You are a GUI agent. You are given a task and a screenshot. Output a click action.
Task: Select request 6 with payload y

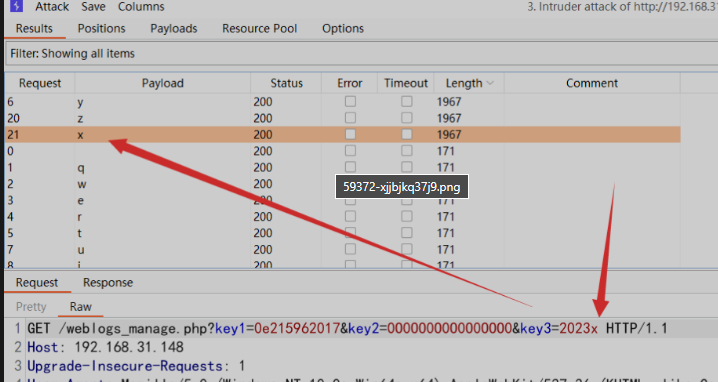click(x=343, y=102)
